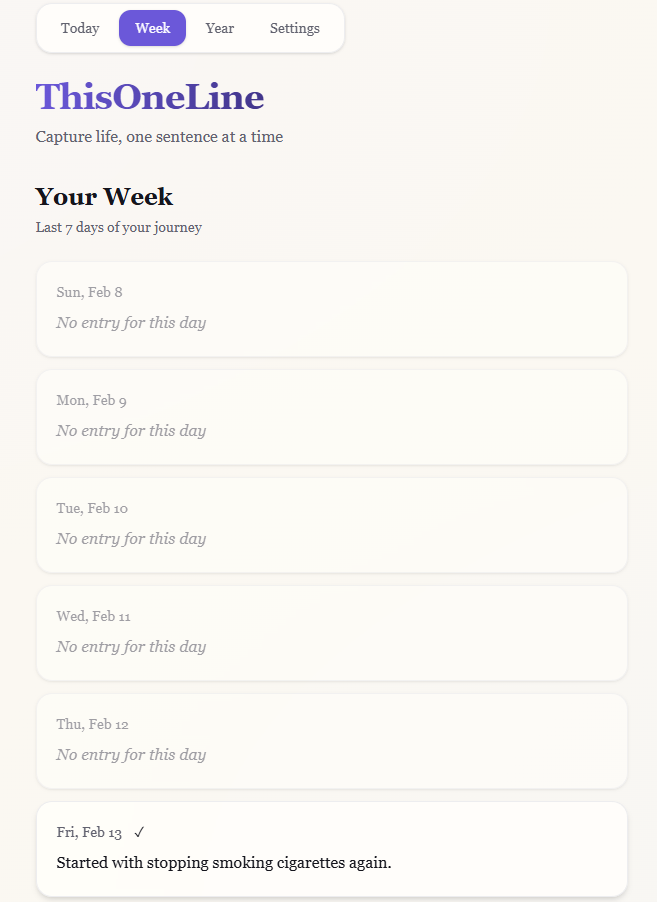Click 'No entry for this day' under Sun, Feb 8

[131, 323]
